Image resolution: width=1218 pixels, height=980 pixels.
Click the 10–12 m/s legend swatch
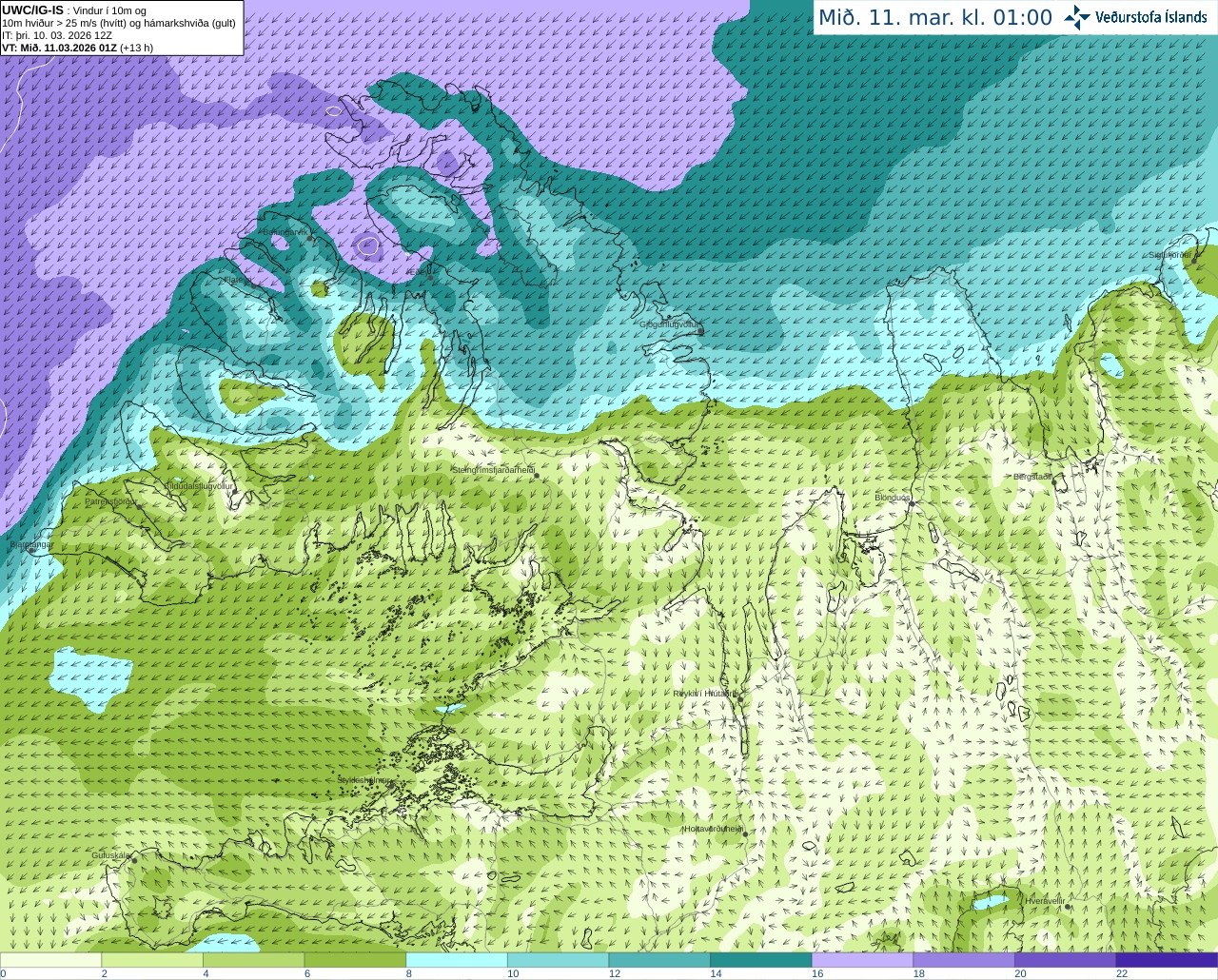pos(558,960)
